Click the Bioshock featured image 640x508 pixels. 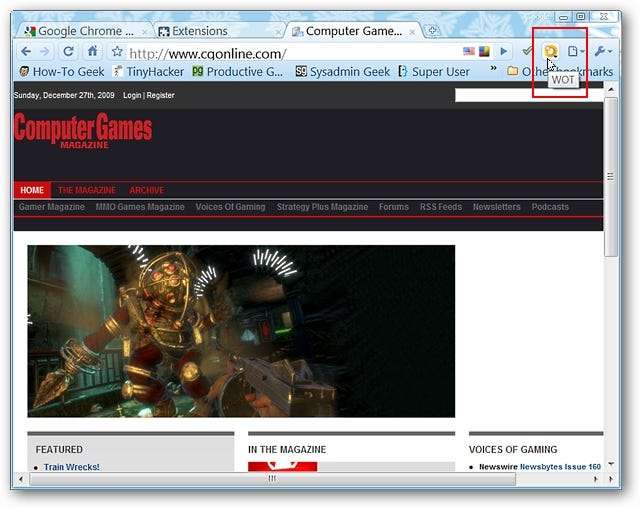click(x=241, y=331)
